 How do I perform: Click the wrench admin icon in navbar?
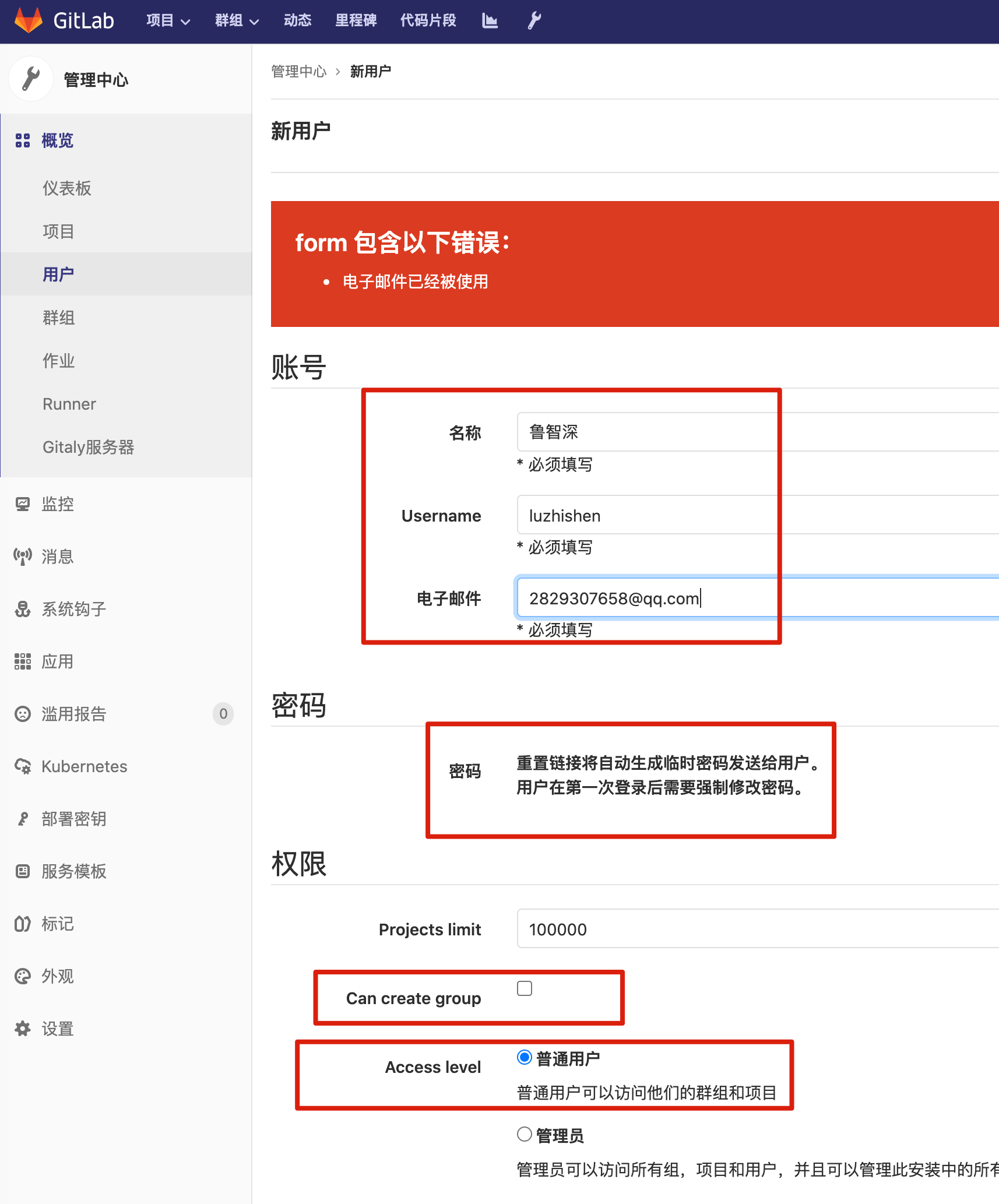coord(534,21)
